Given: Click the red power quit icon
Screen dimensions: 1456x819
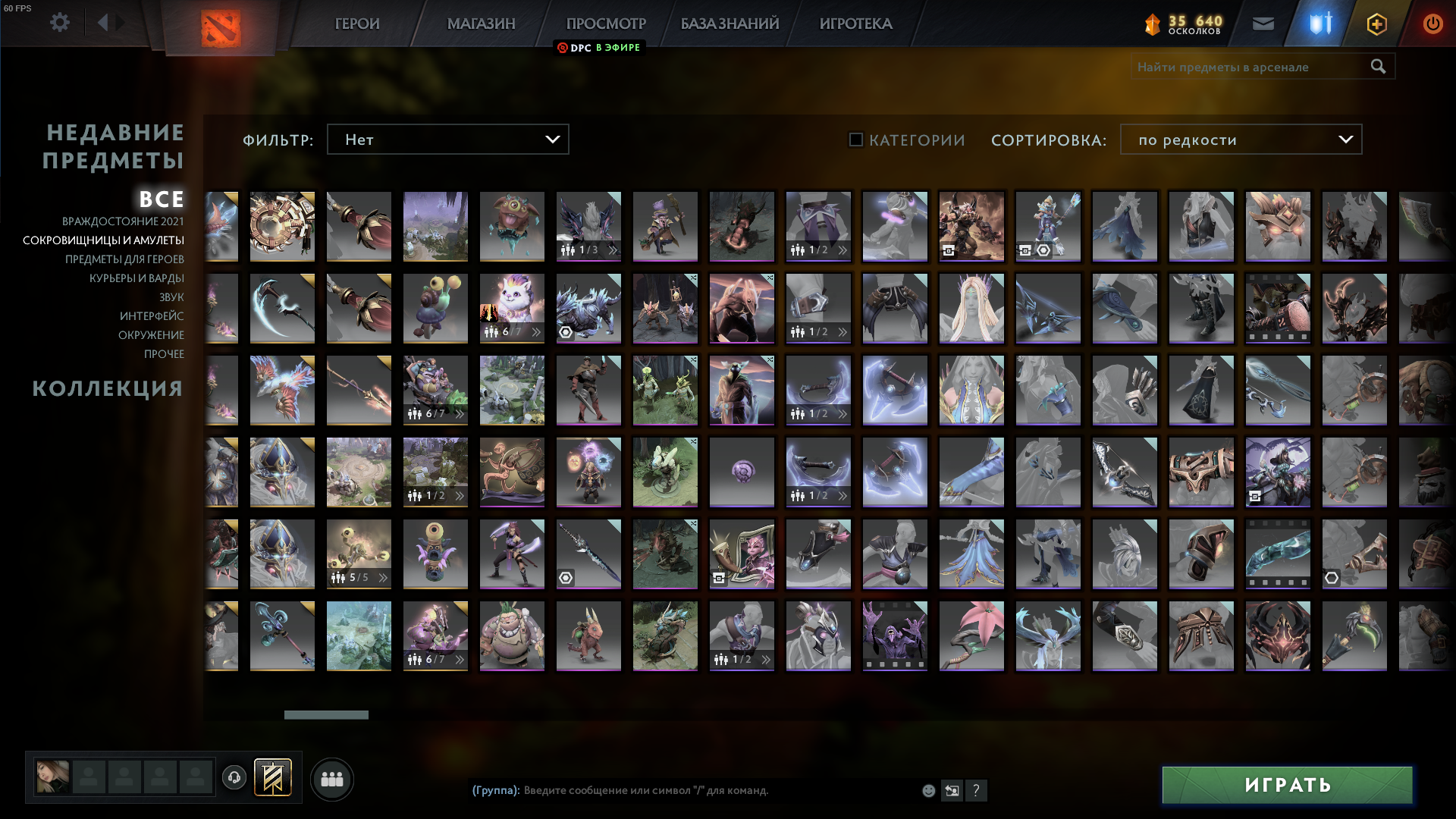Looking at the screenshot, I should 1432,24.
